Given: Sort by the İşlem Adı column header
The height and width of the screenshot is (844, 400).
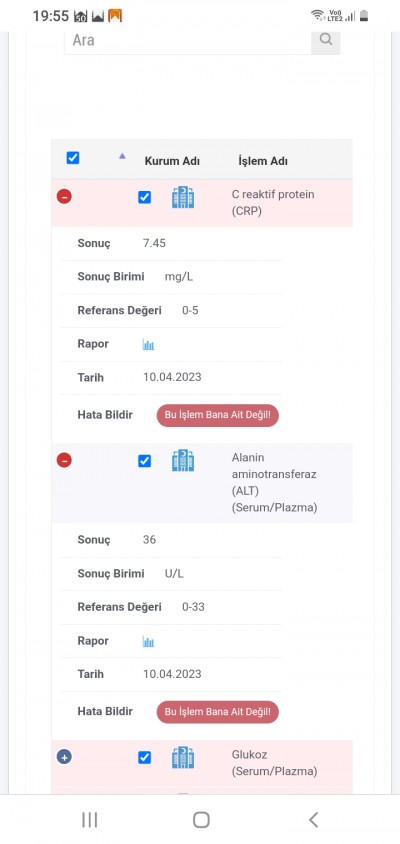Looking at the screenshot, I should point(263,161).
